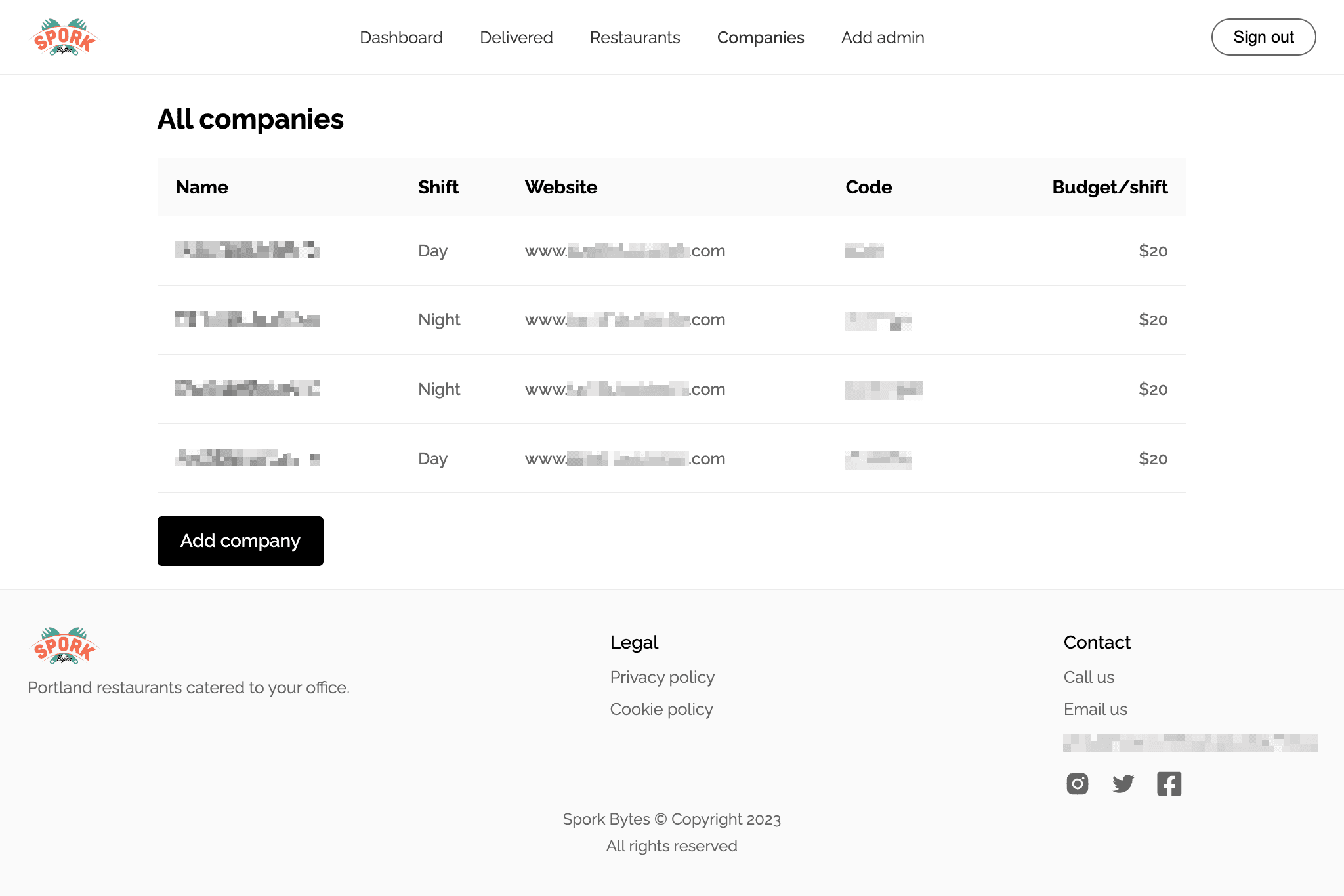Click the Name column header to sort
This screenshot has height=896, width=1344.
202,187
